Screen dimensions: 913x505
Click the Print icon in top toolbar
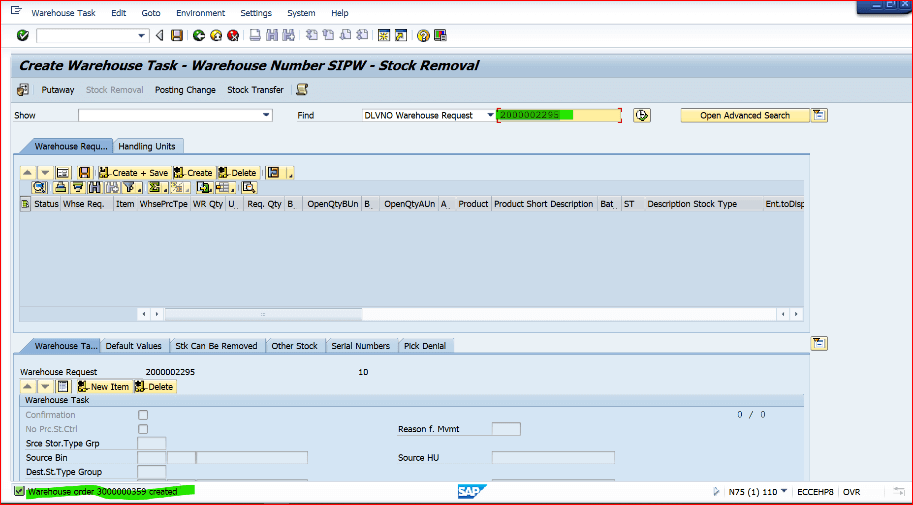tap(255, 36)
